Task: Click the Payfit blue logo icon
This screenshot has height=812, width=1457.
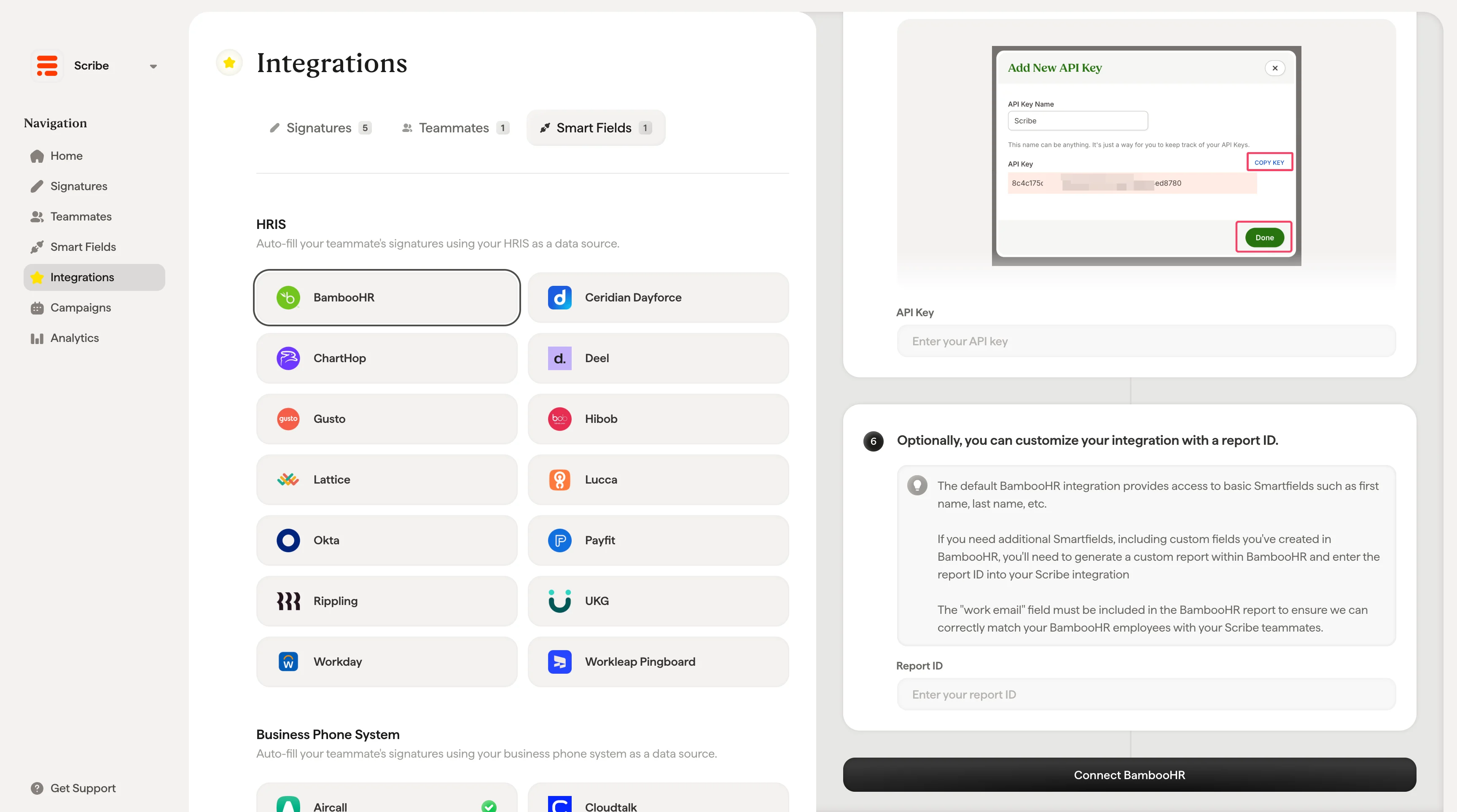Action: click(559, 540)
